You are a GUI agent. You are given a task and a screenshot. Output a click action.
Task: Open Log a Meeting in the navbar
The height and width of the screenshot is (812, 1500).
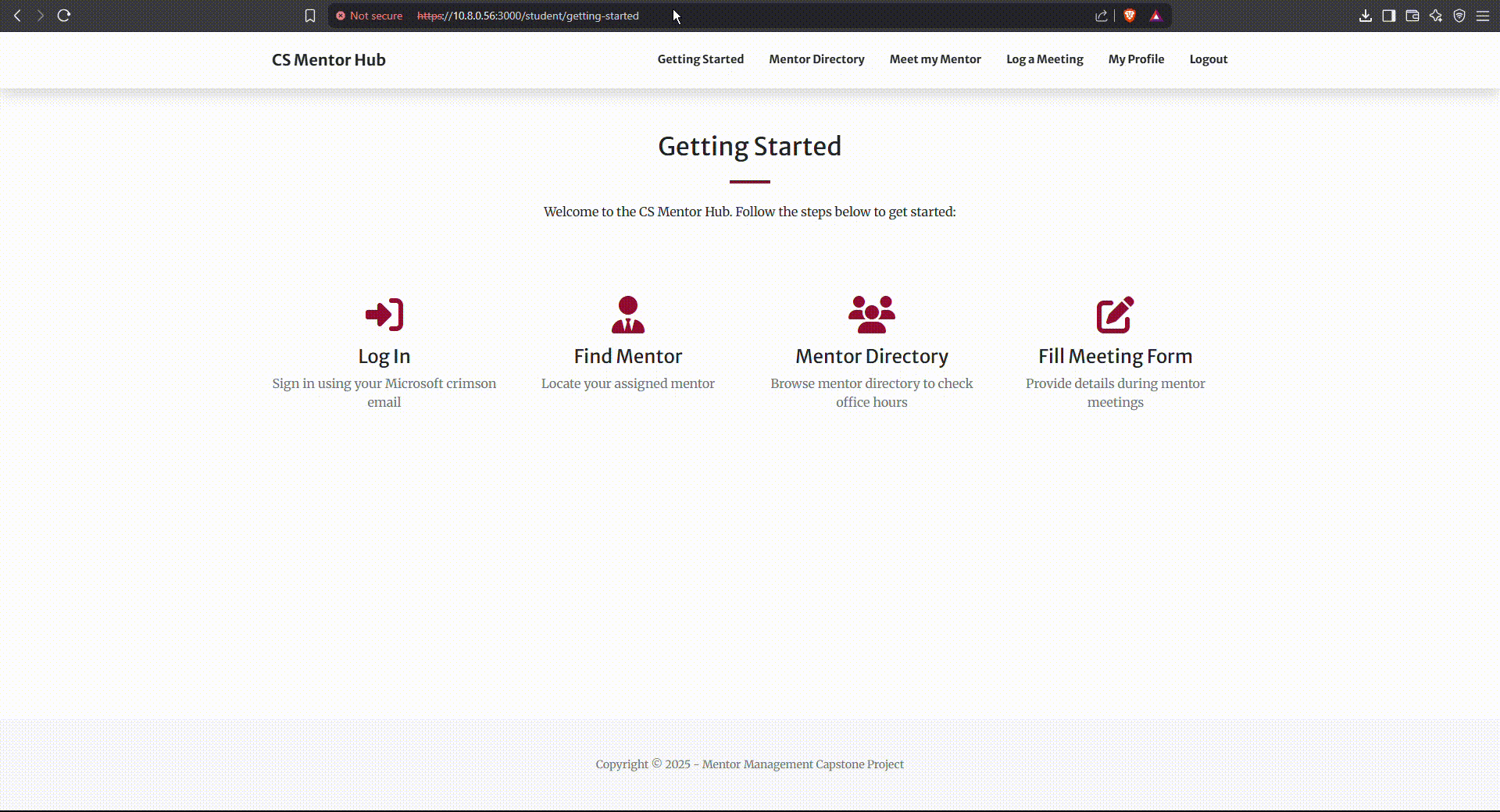pyautogui.click(x=1044, y=59)
